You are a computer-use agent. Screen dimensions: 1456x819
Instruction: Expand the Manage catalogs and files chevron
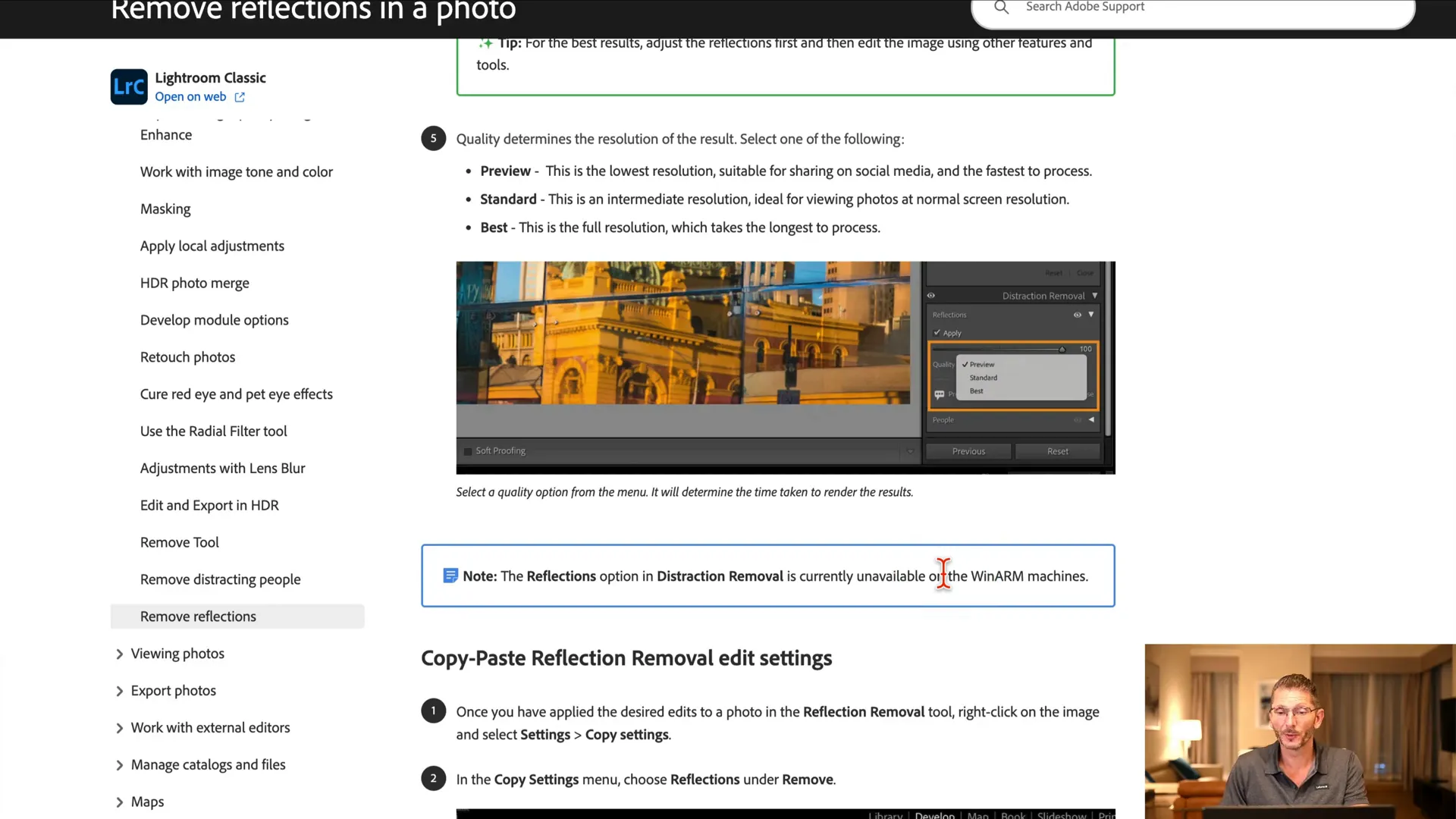point(119,766)
